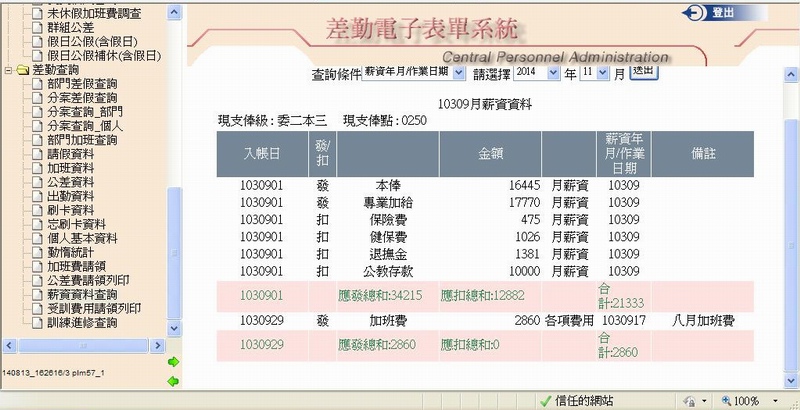Image resolution: width=800 pixels, height=410 pixels.
Task: Click the page icon beside 刷卡資料
Action: (x=37, y=210)
